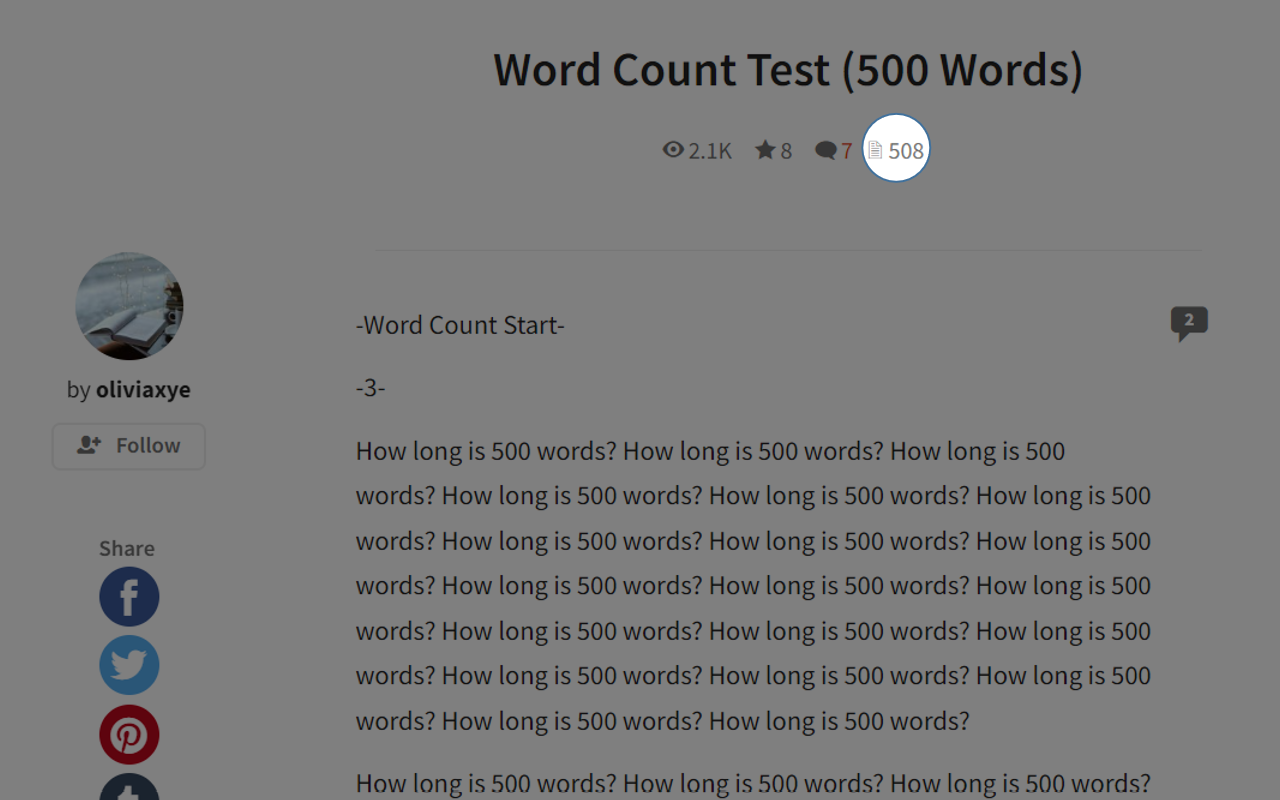Share the article on Twitter
The image size is (1280, 800).
coord(129,665)
